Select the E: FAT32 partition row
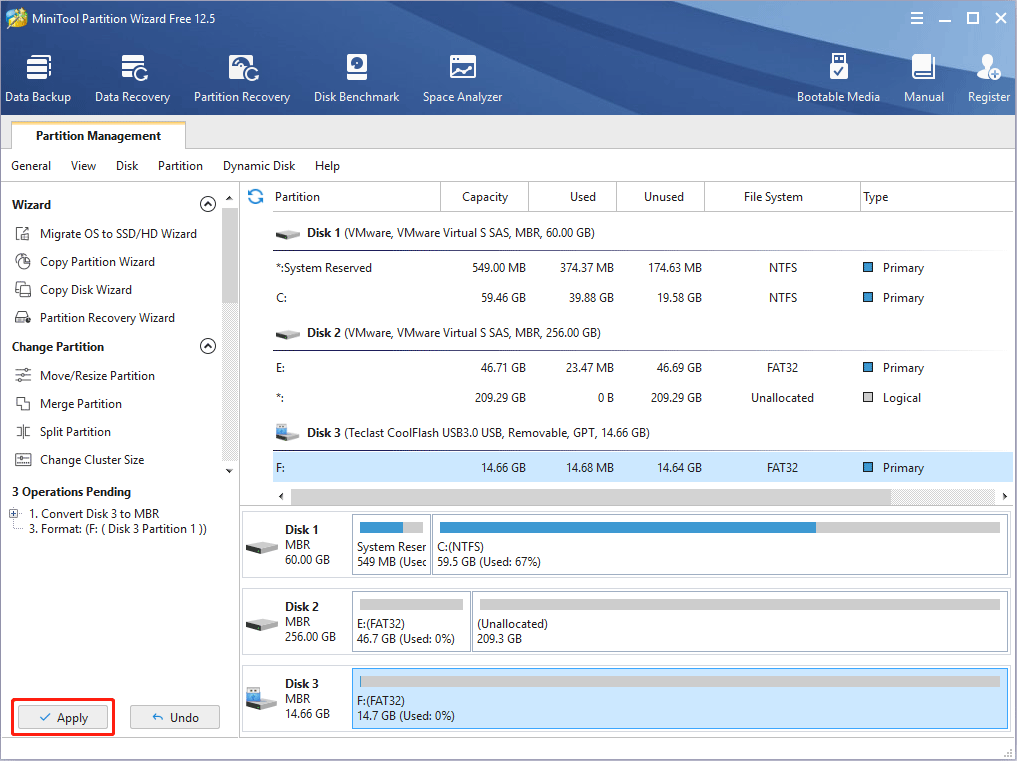Viewport: 1017px width, 761px height. coord(642,368)
